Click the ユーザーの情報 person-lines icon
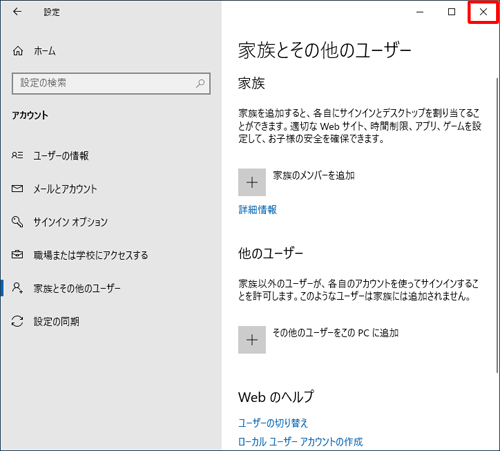 [17, 155]
